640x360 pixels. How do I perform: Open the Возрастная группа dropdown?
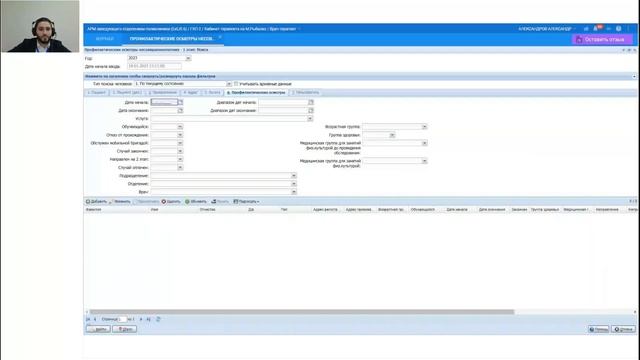(x=424, y=127)
